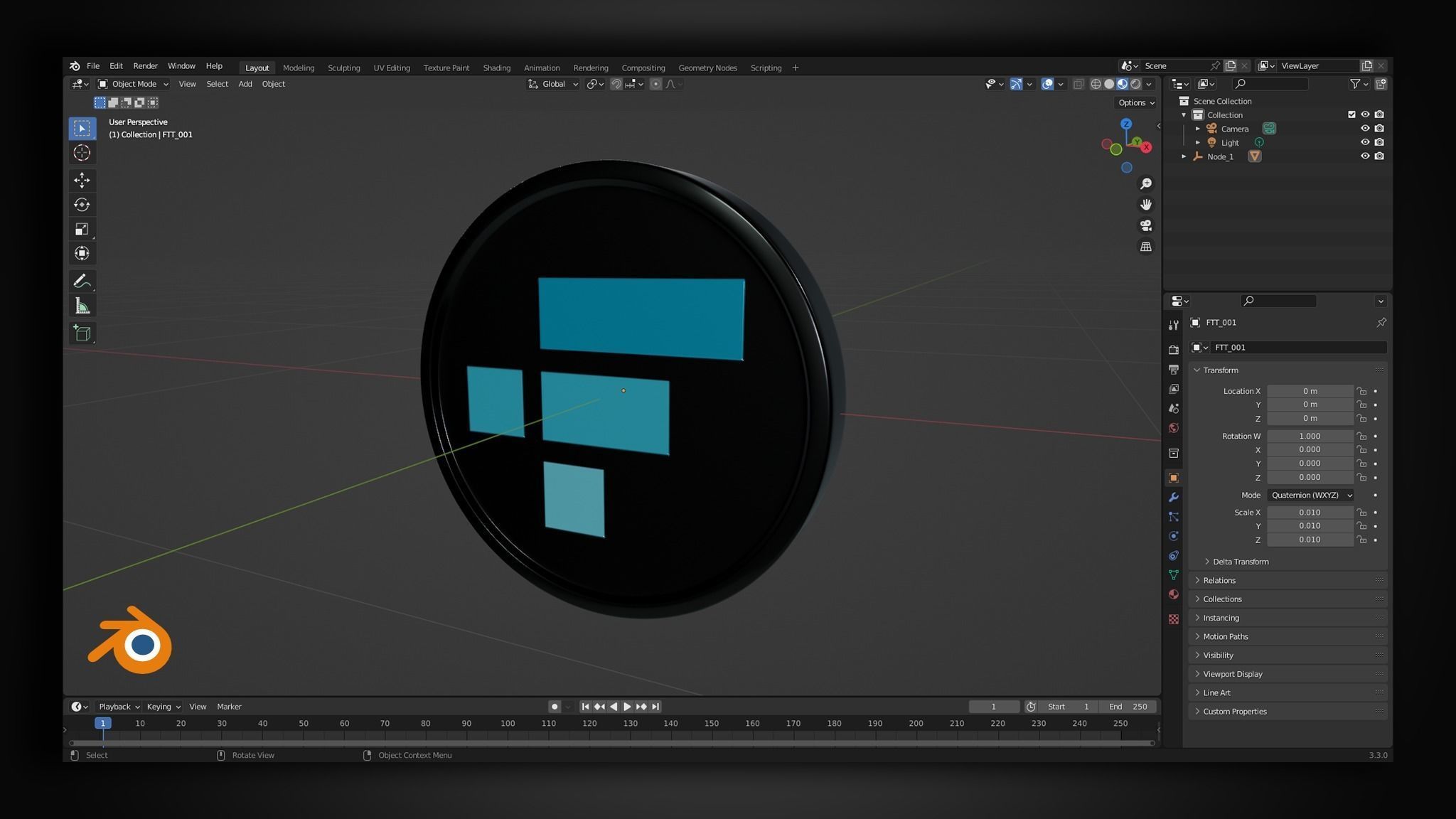Select the Select Box tool
The height and width of the screenshot is (819, 1456).
click(x=82, y=128)
